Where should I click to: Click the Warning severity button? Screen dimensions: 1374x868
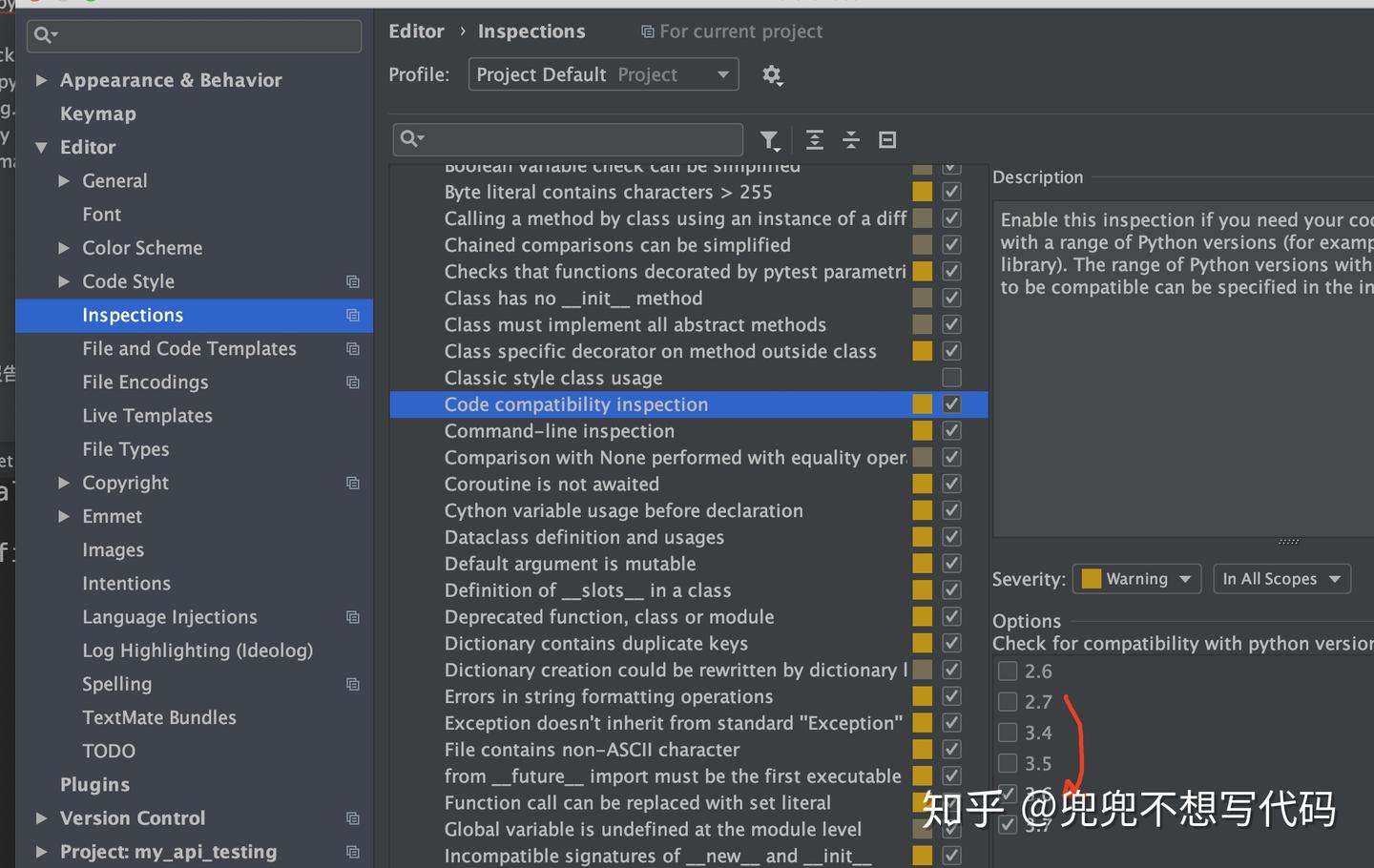(x=1136, y=578)
